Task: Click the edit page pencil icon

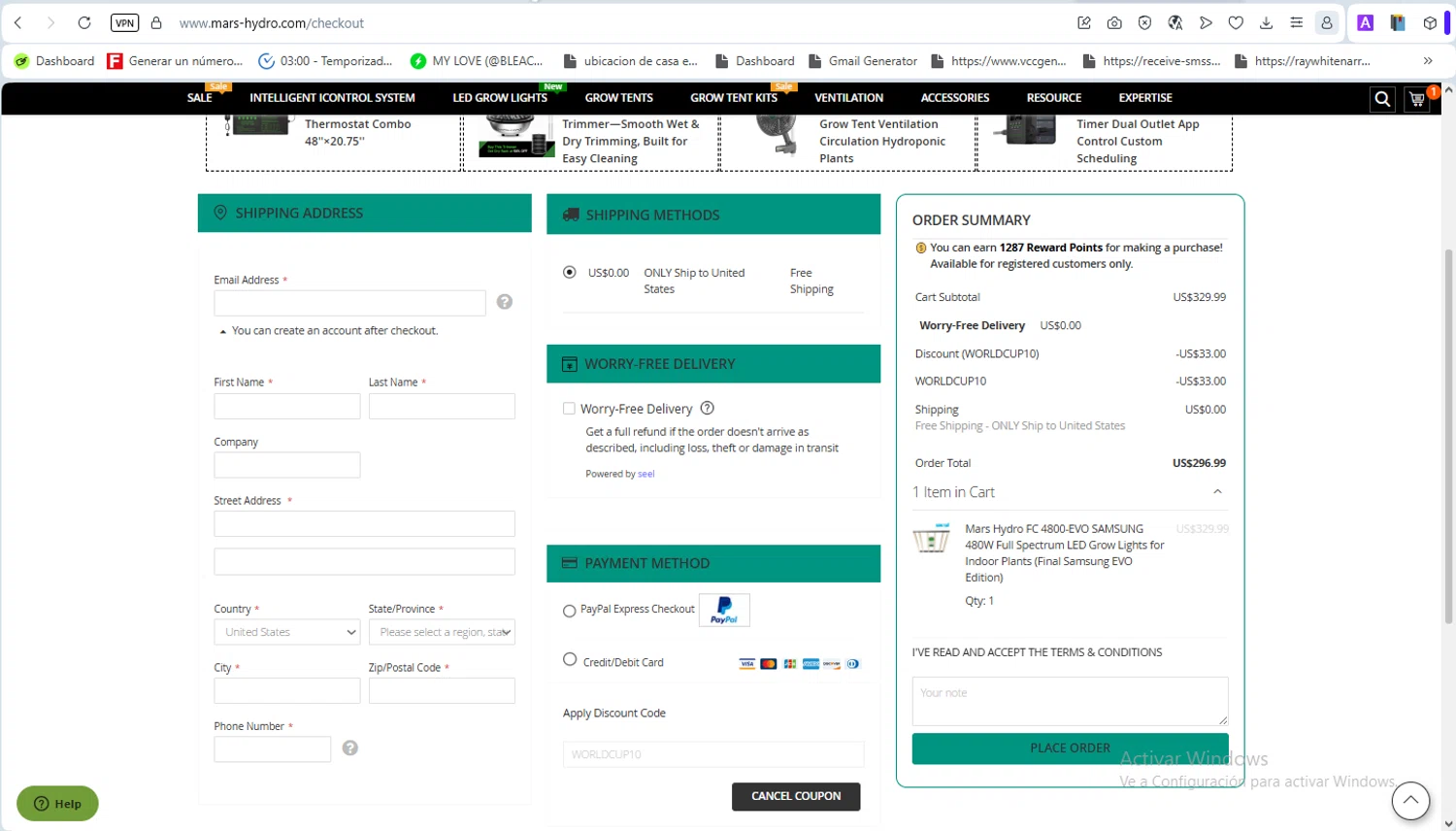Action: pos(1084,22)
